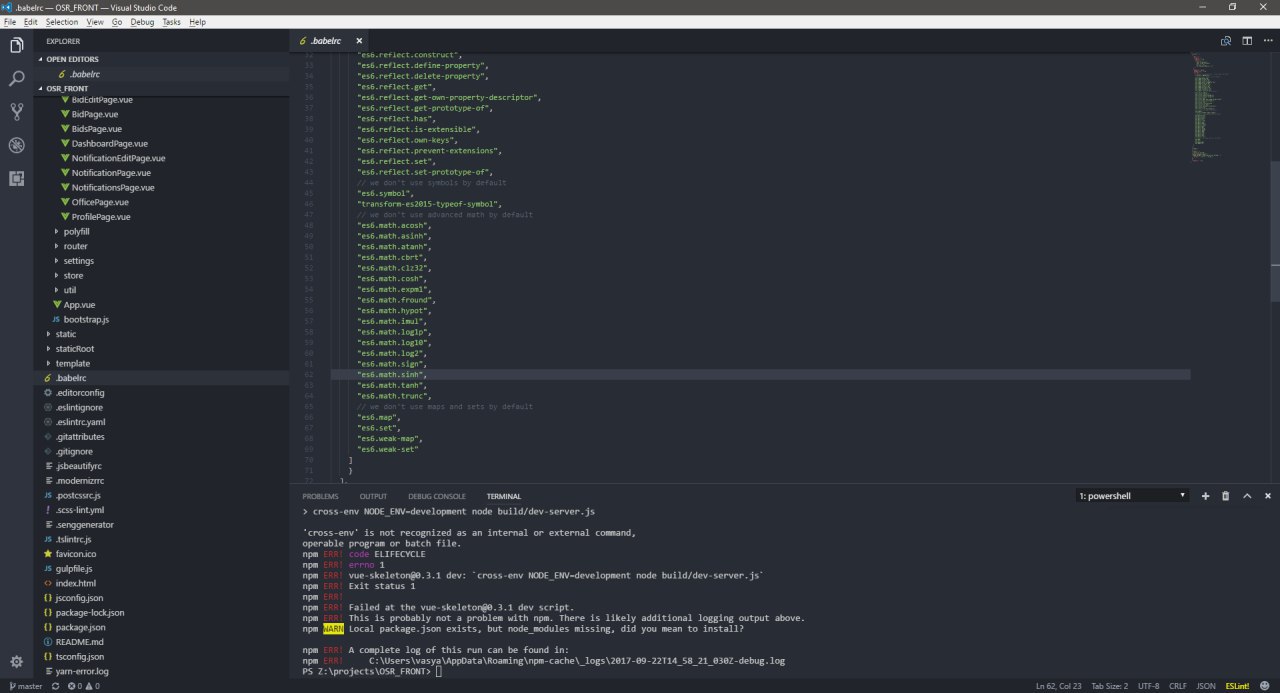Click the code minimap

(x=1212, y=105)
